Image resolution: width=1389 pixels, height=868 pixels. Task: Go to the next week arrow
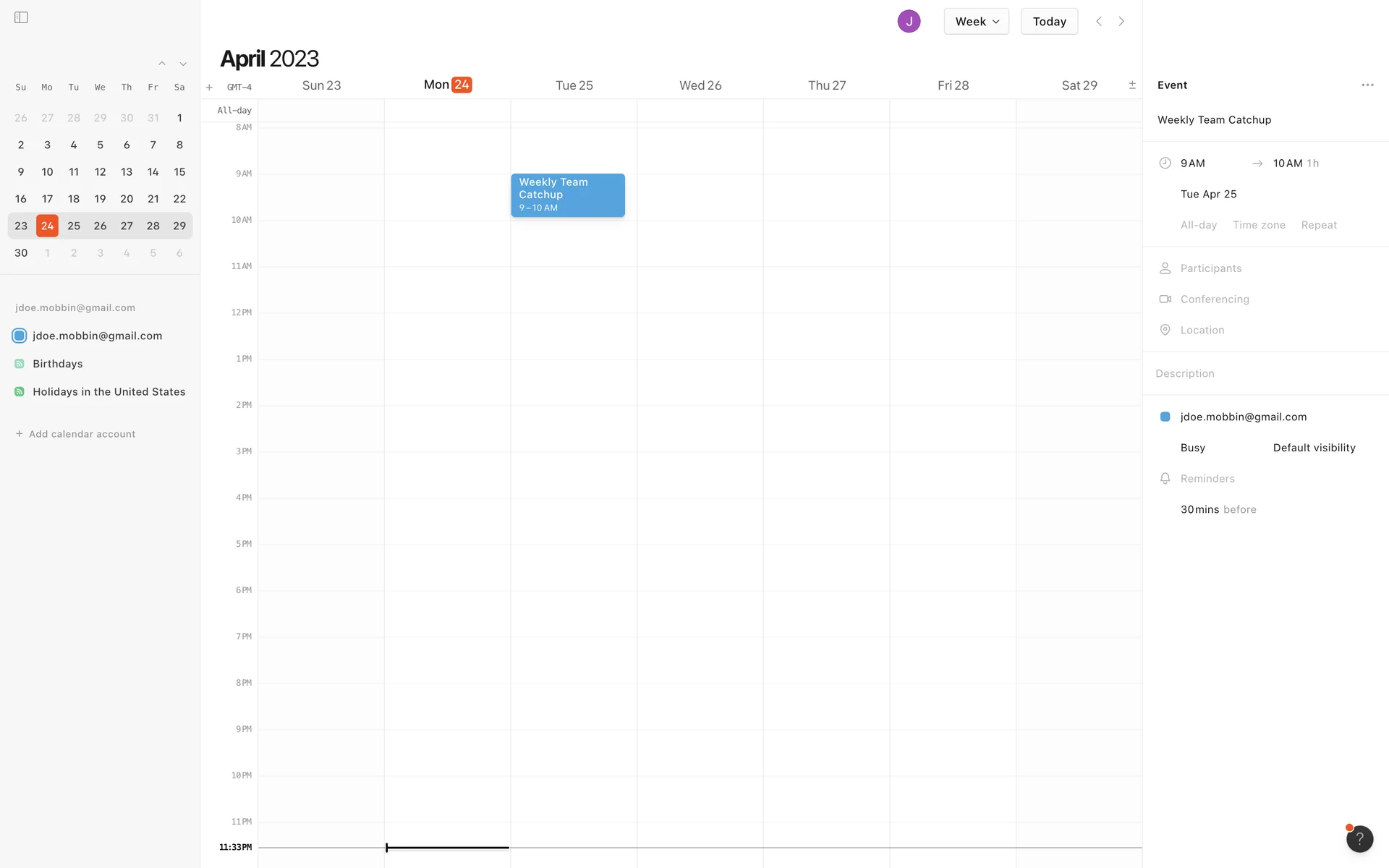tap(1121, 22)
